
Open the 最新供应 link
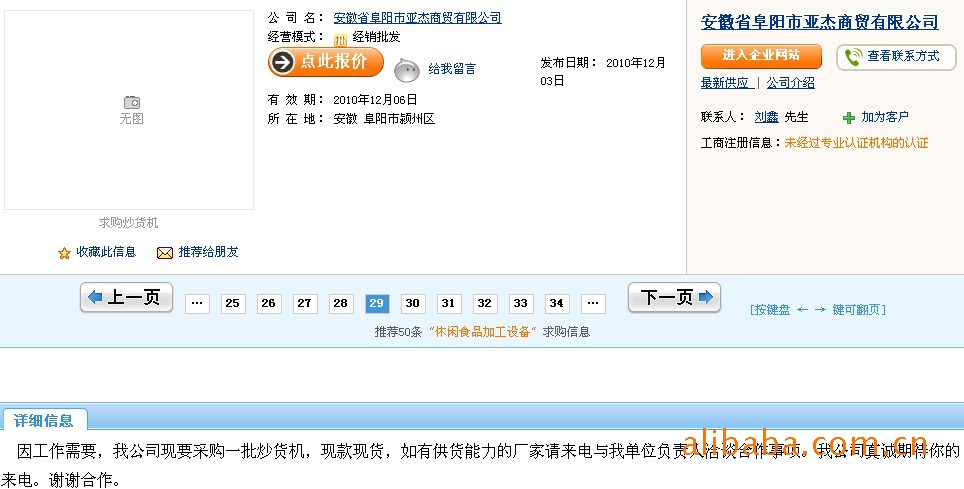click(x=725, y=82)
